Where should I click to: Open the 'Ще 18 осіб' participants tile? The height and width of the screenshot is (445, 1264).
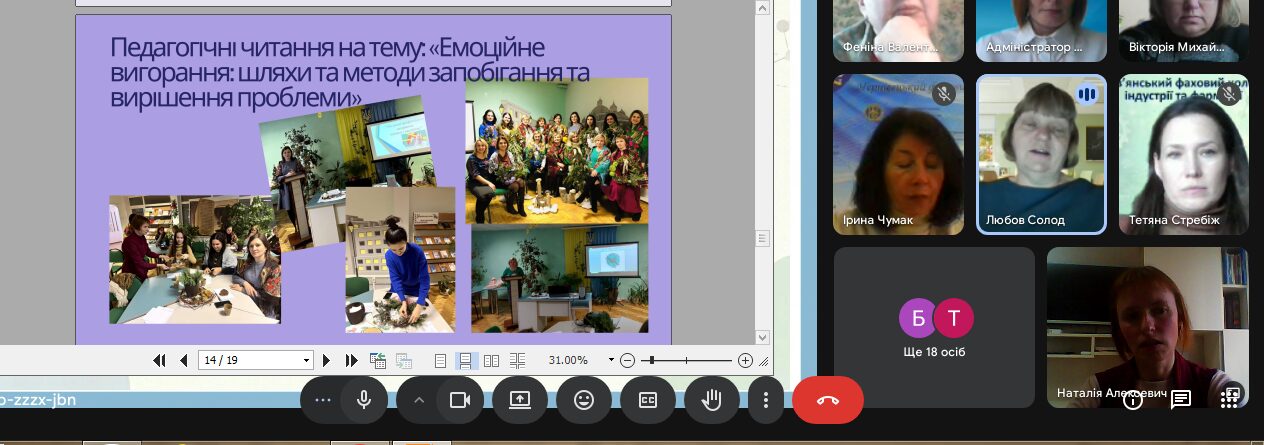(934, 328)
